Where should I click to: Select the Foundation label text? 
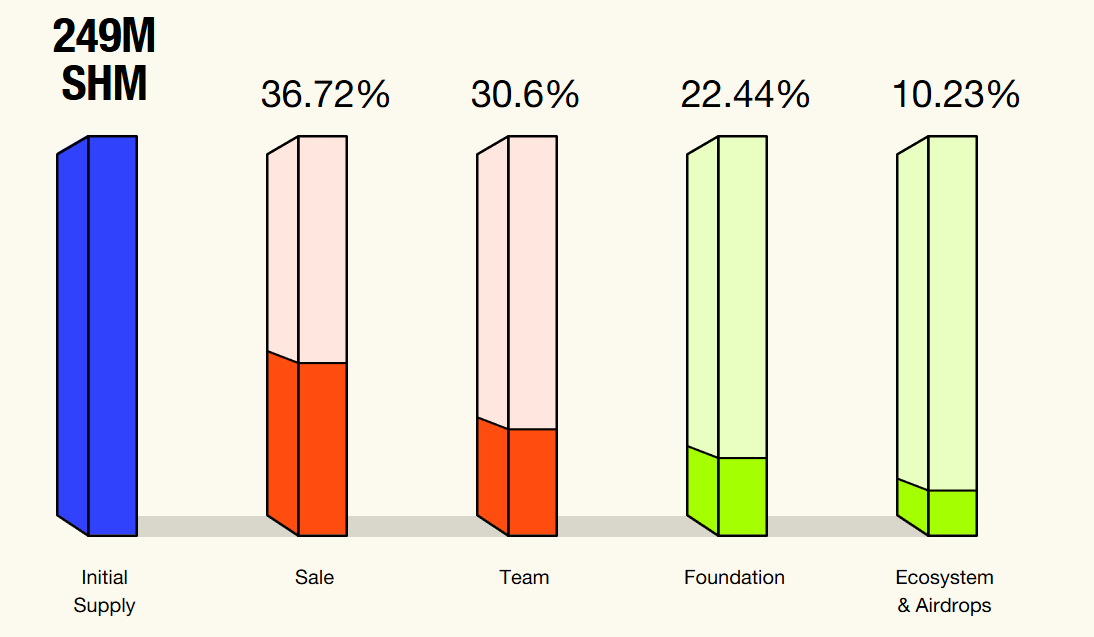pos(734,578)
